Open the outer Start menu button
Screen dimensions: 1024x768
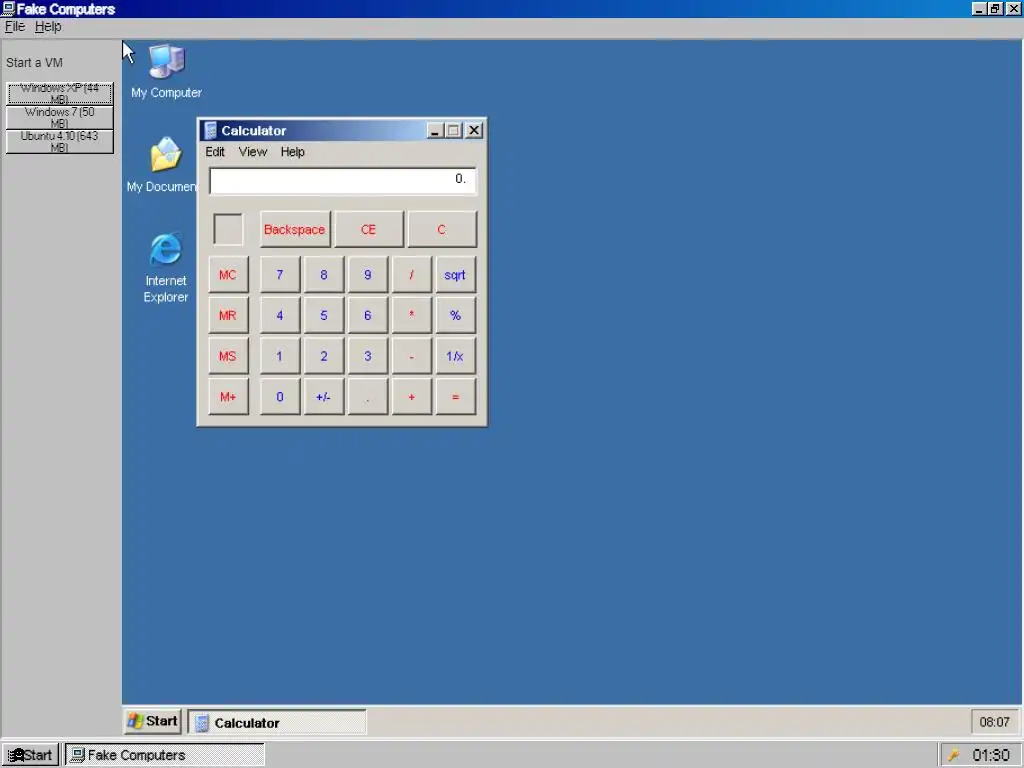(x=30, y=755)
